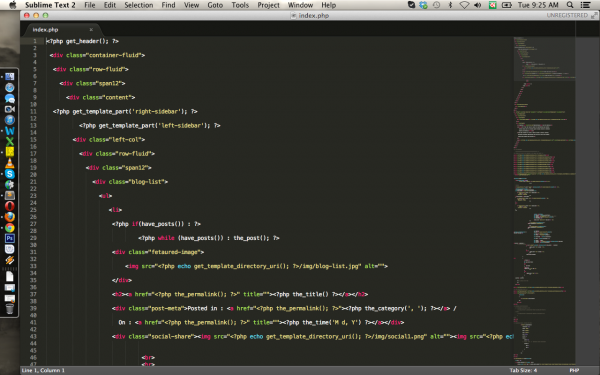
Task: Open Microsoft Word dock icon
Action: coord(10,131)
